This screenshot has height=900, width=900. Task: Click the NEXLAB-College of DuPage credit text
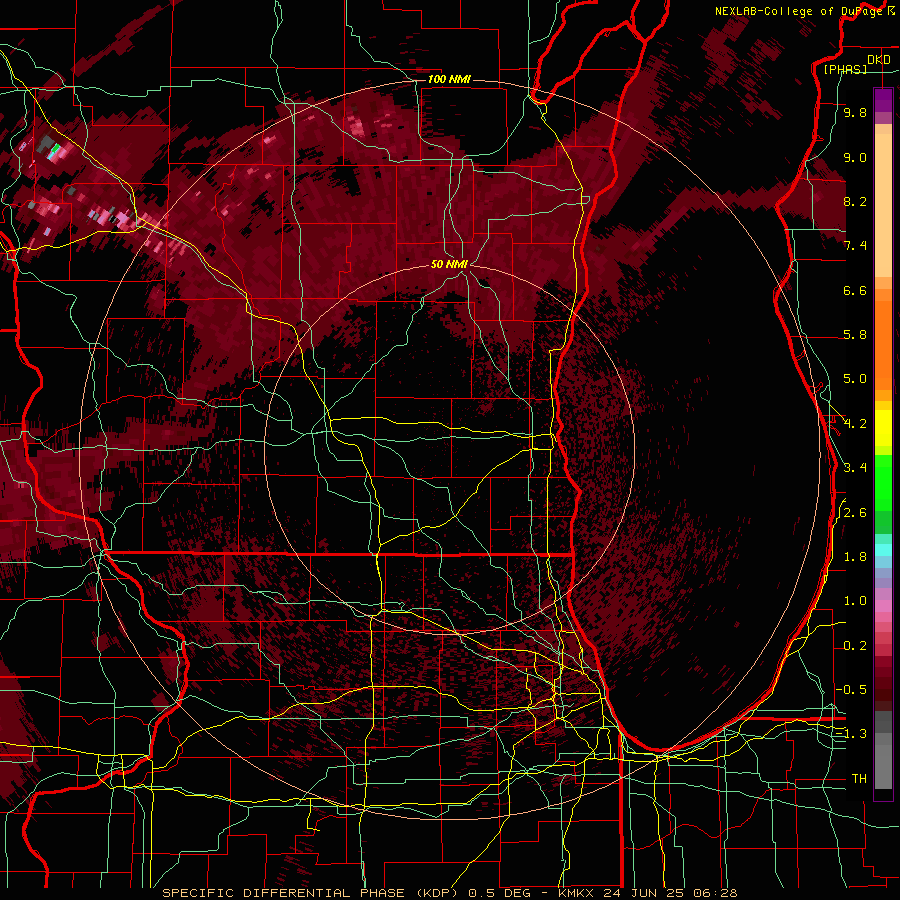799,11
